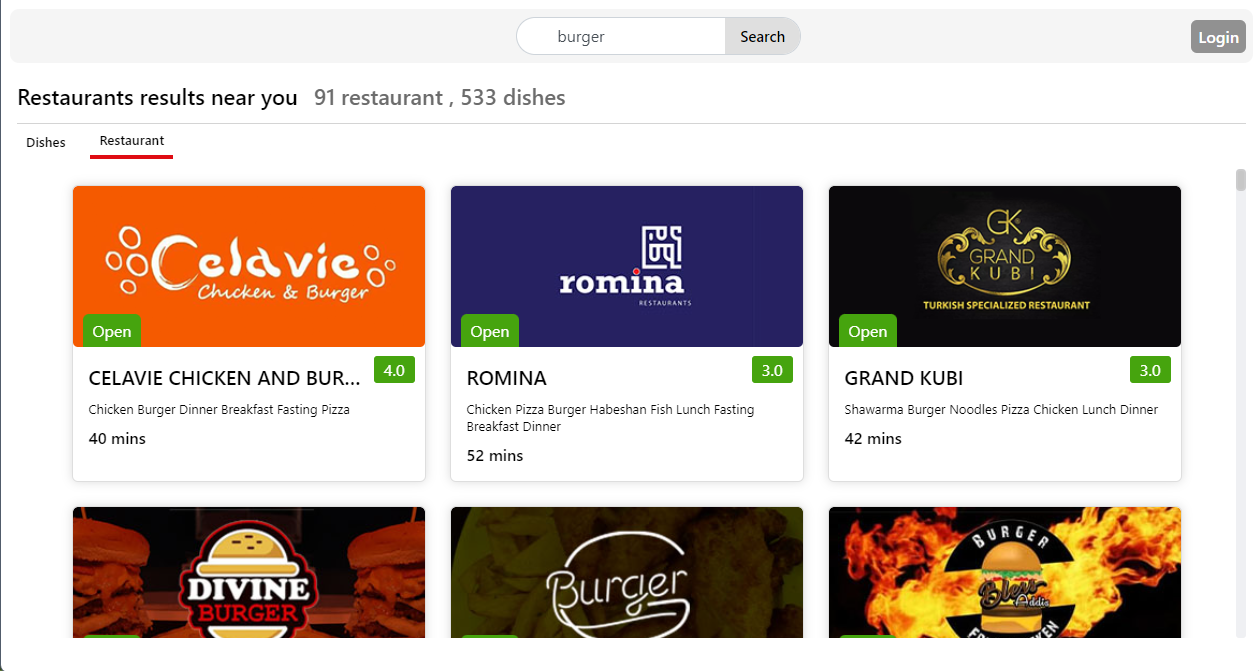Click 'Chicken Burger Dinner Breakfast Fasting Pizza' tags
The image size is (1259, 671).
(x=219, y=409)
